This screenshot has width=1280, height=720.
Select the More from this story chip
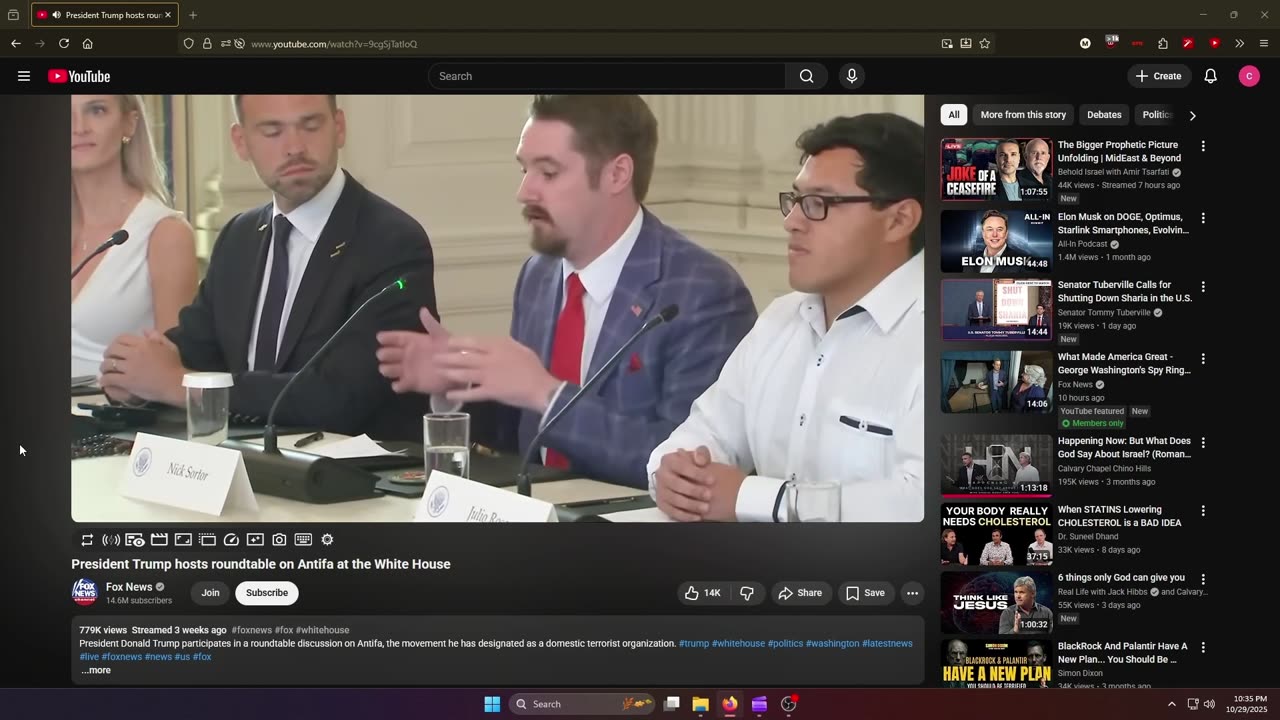(x=1023, y=115)
